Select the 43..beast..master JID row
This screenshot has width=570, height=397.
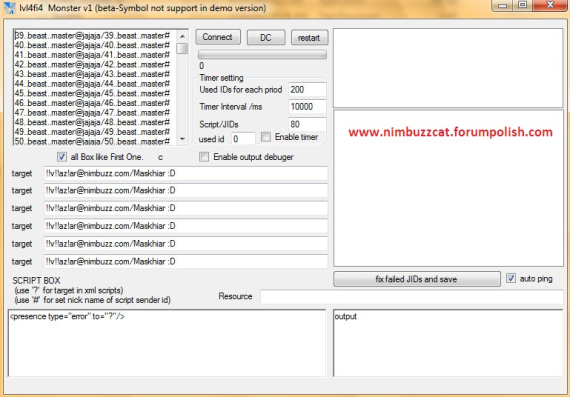92,74
